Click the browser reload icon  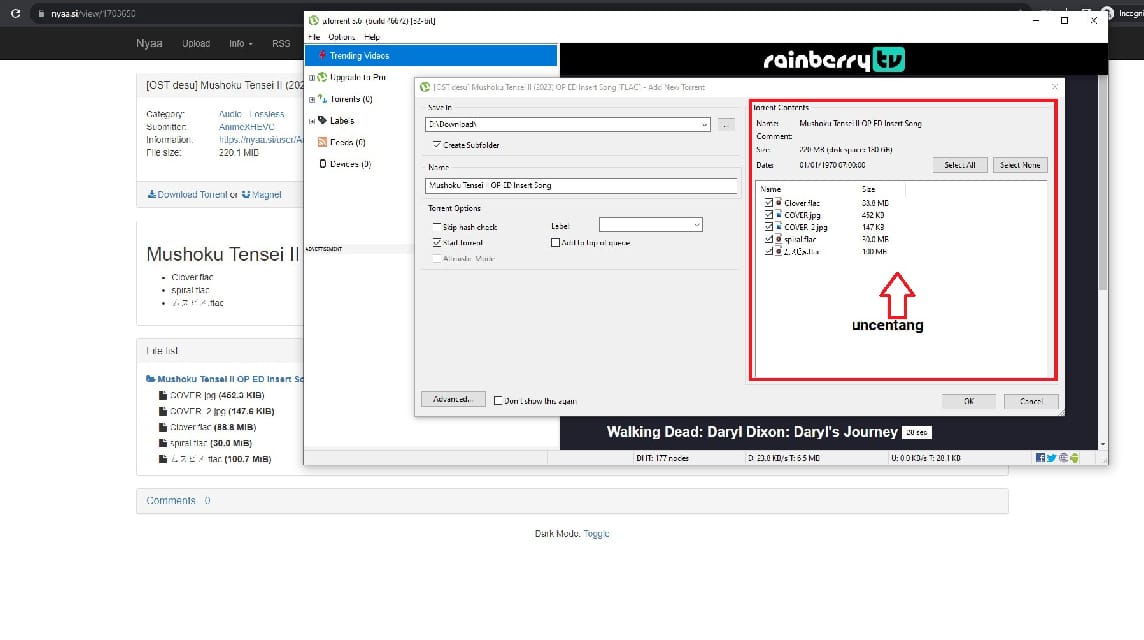pyautogui.click(x=15, y=13)
